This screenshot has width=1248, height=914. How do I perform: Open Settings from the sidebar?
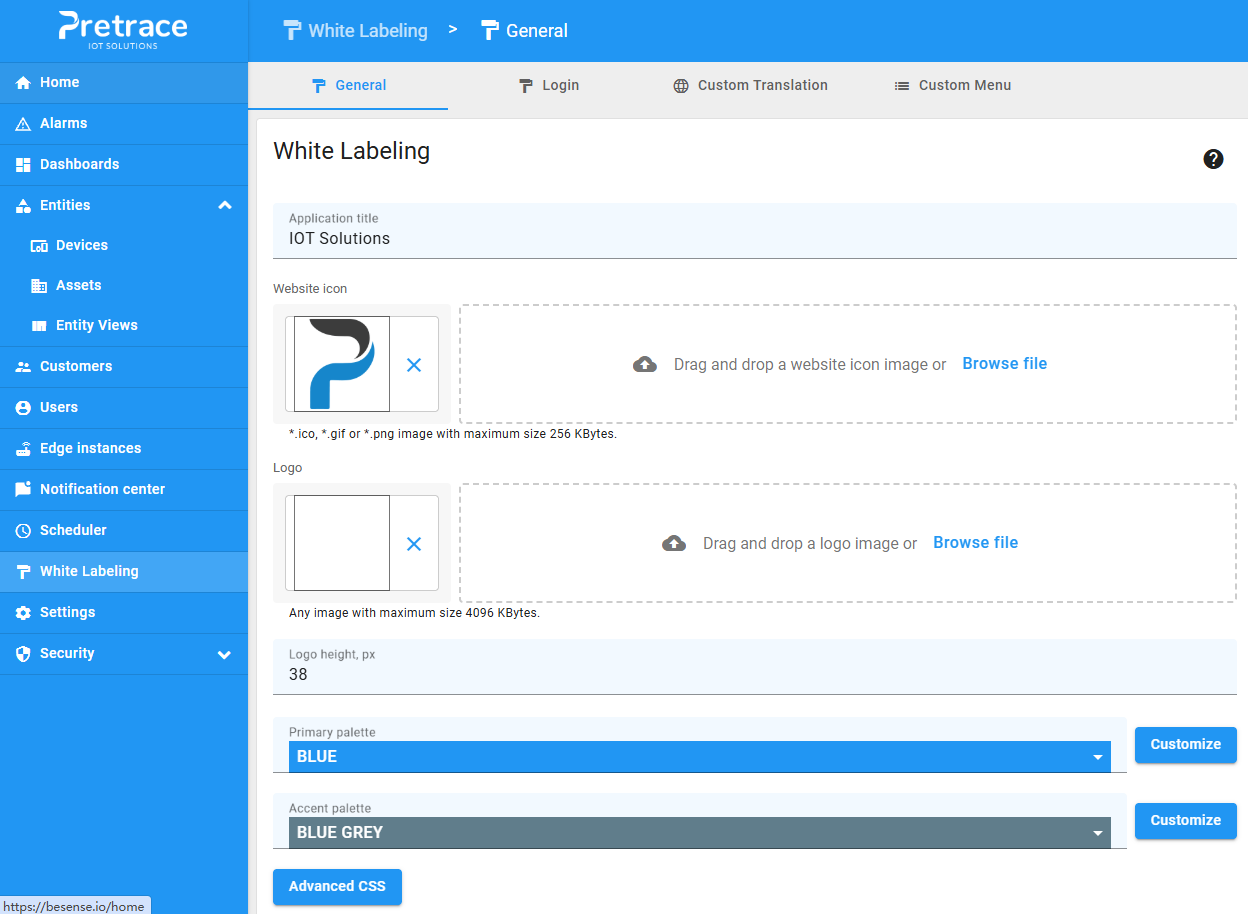(x=124, y=613)
